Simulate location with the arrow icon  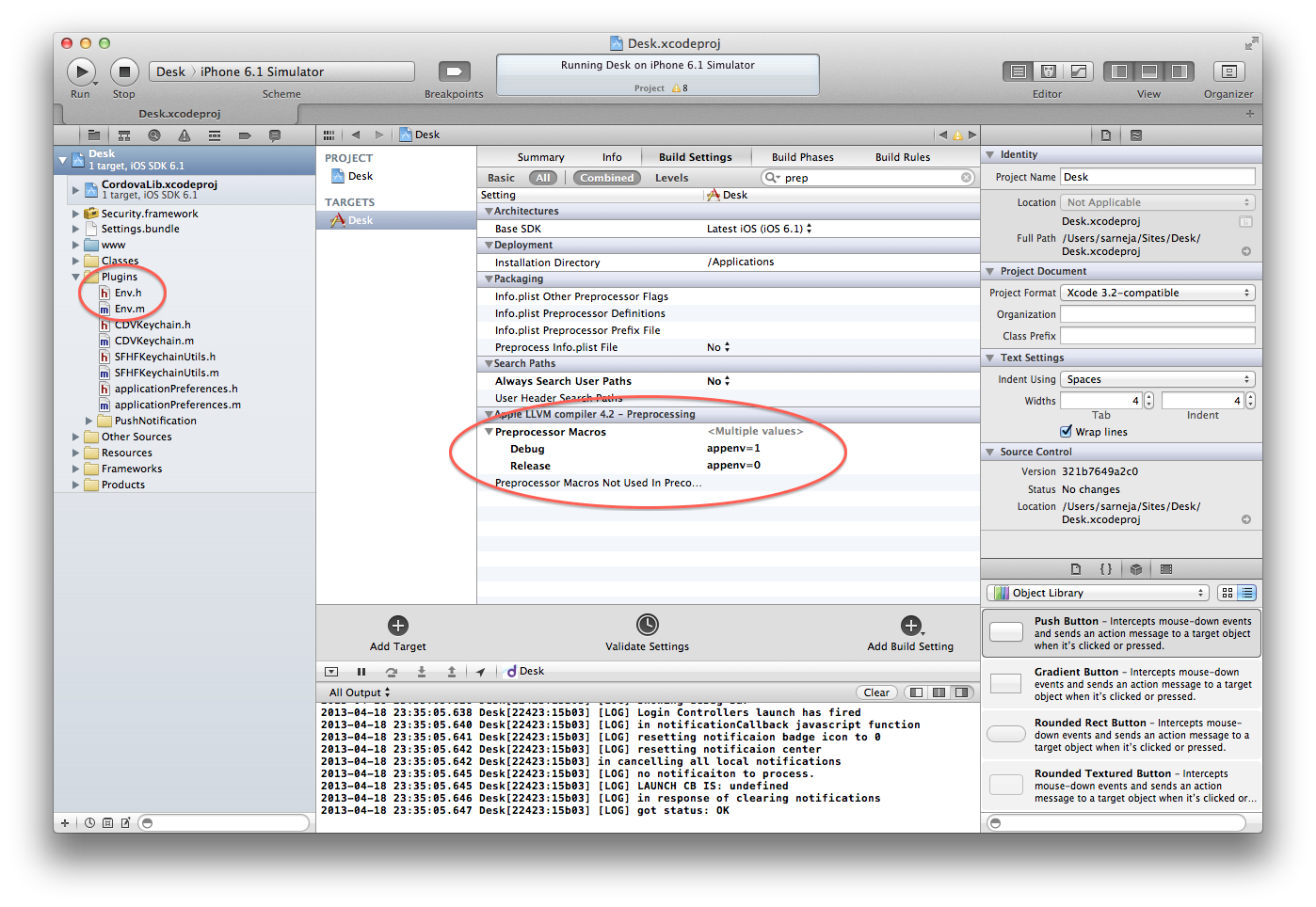[x=481, y=672]
